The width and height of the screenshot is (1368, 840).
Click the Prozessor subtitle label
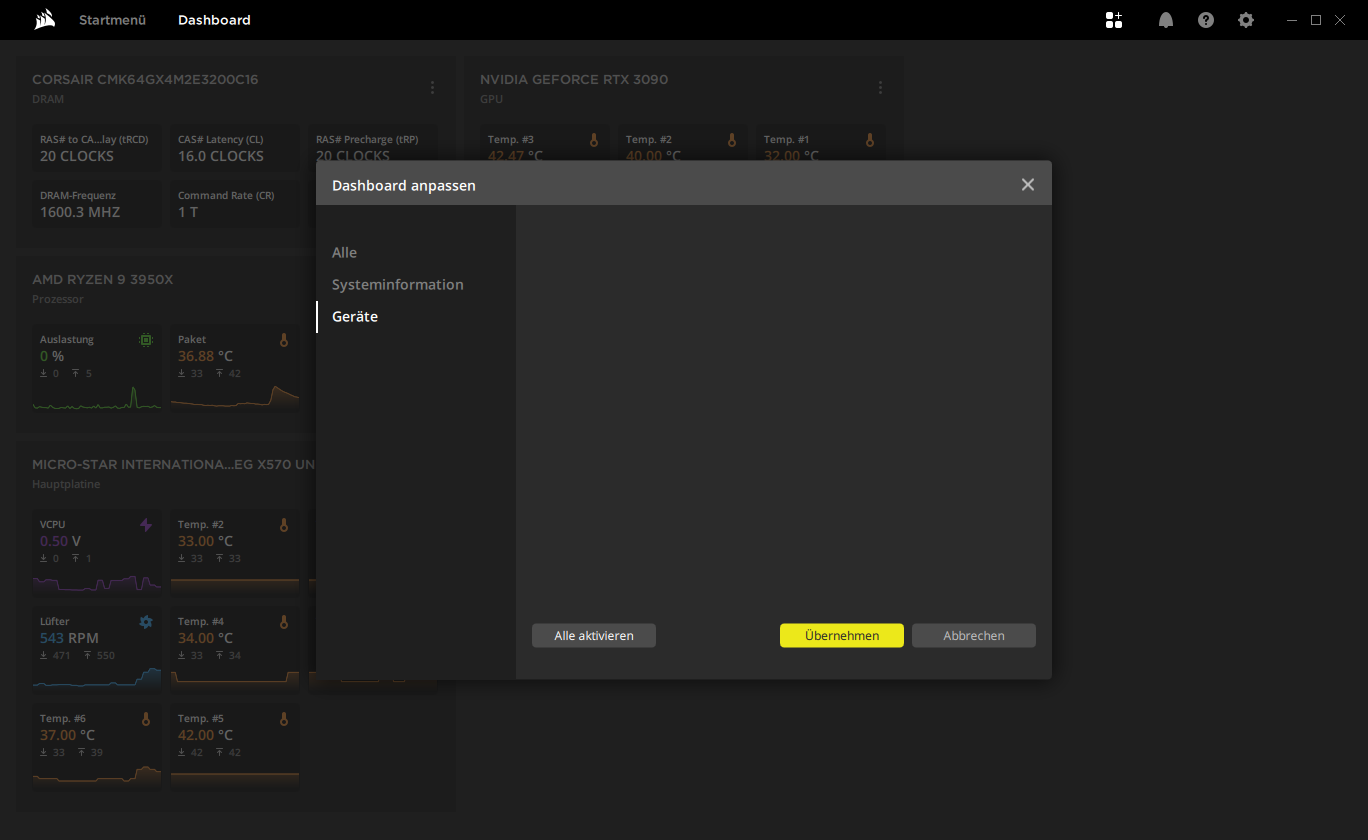pos(58,300)
